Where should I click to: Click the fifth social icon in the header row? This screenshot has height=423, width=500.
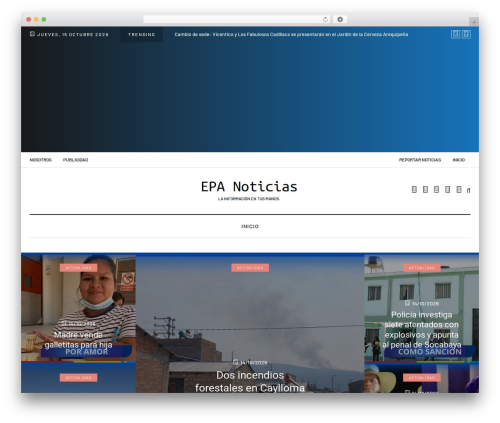click(459, 190)
